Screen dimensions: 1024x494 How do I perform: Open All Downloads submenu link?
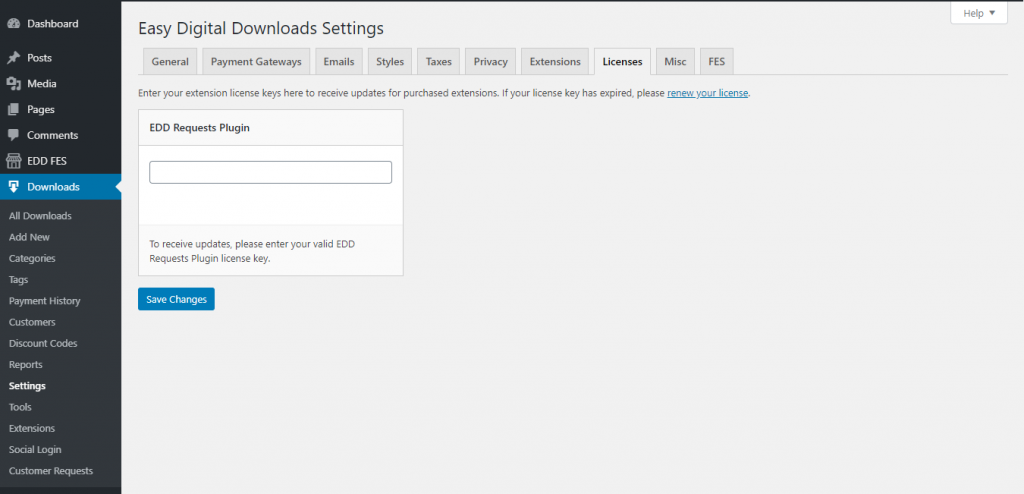click(x=40, y=216)
